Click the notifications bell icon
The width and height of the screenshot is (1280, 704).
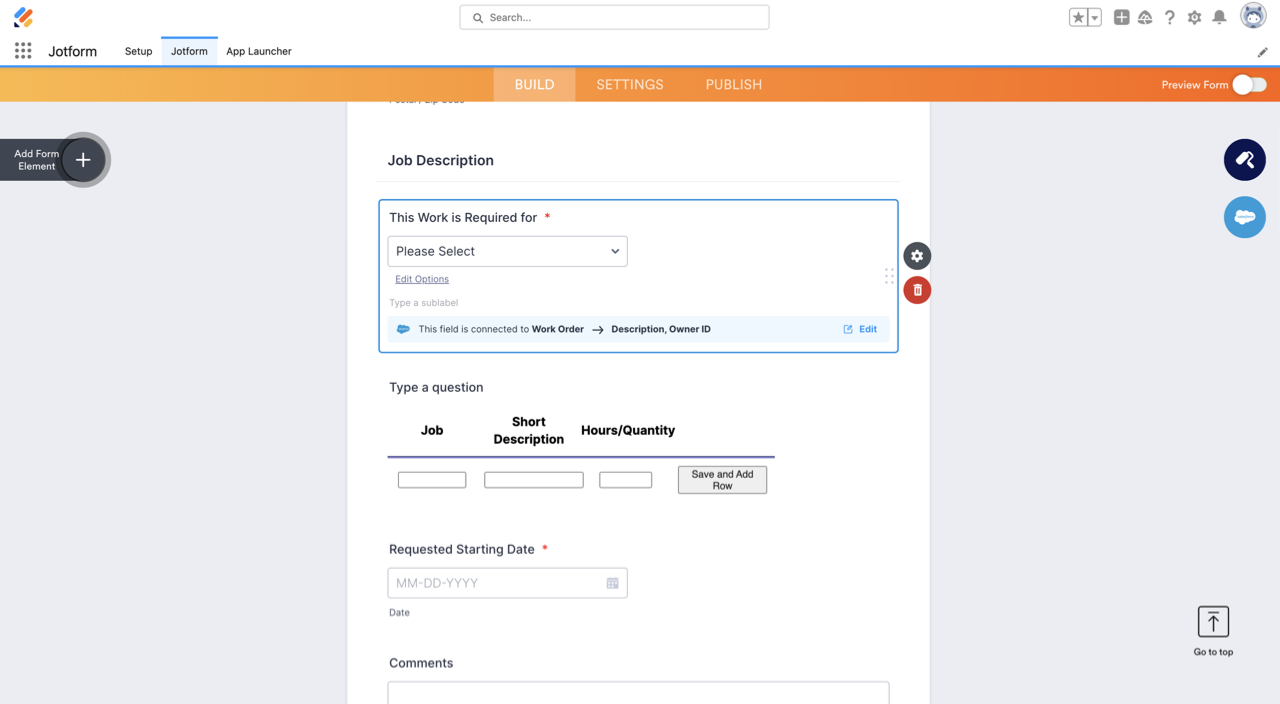(x=1219, y=17)
